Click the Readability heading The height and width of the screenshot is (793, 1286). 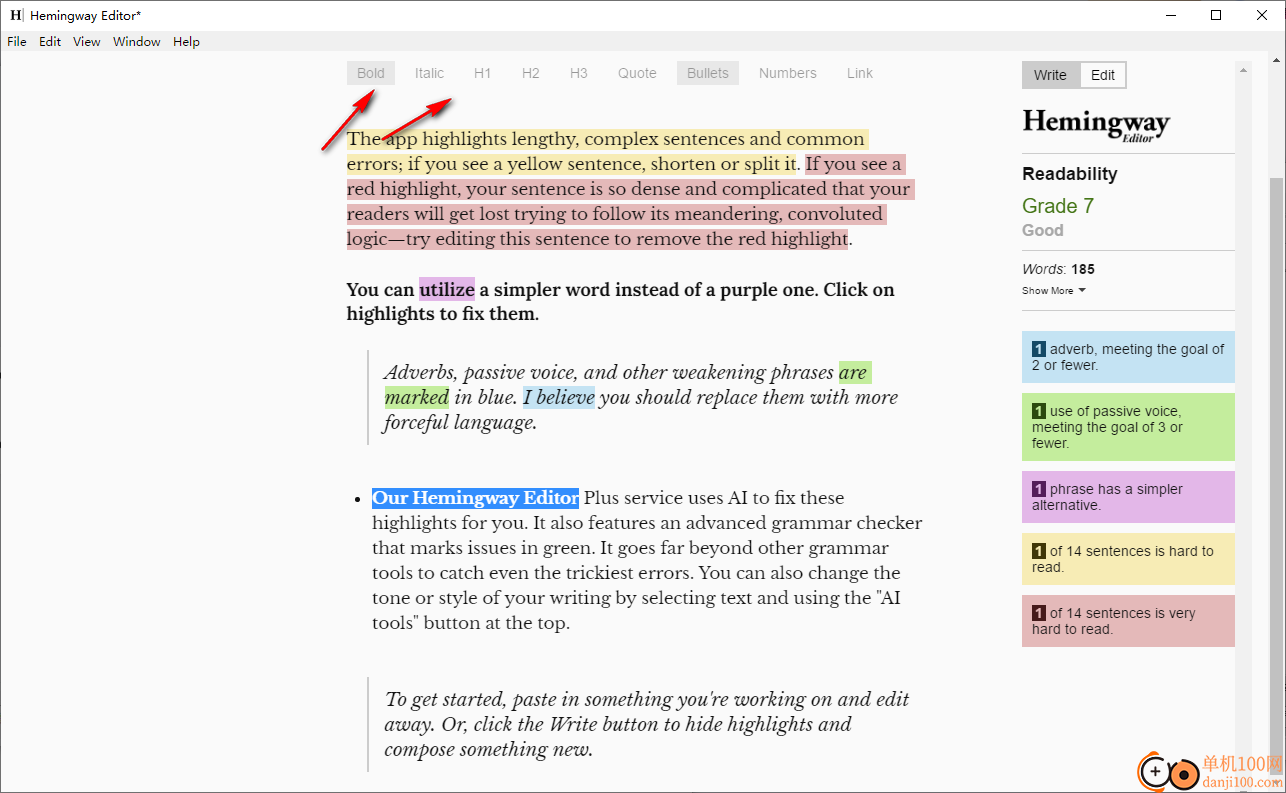1070,174
